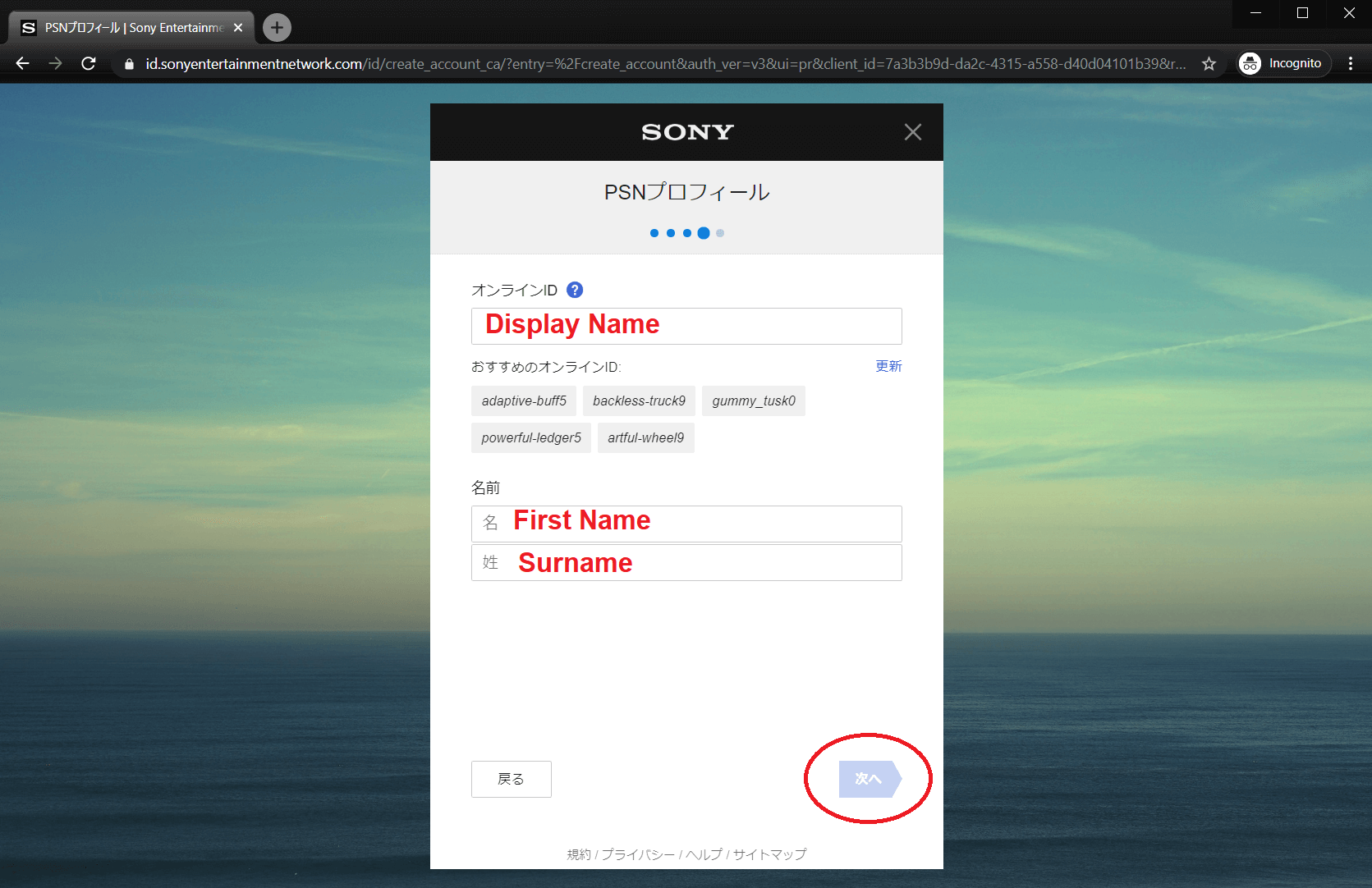The height and width of the screenshot is (888, 1372).
Task: Maximize the browser window
Action: (1302, 13)
